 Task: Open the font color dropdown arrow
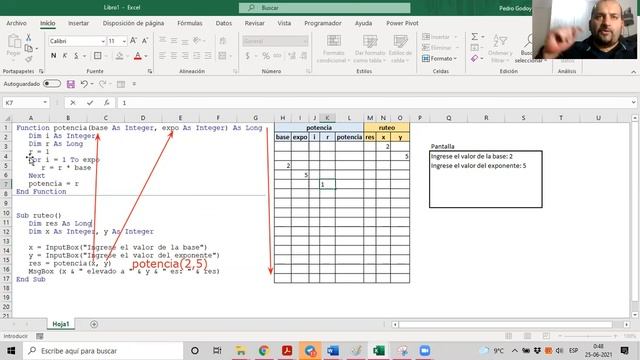pyautogui.click(x=146, y=56)
